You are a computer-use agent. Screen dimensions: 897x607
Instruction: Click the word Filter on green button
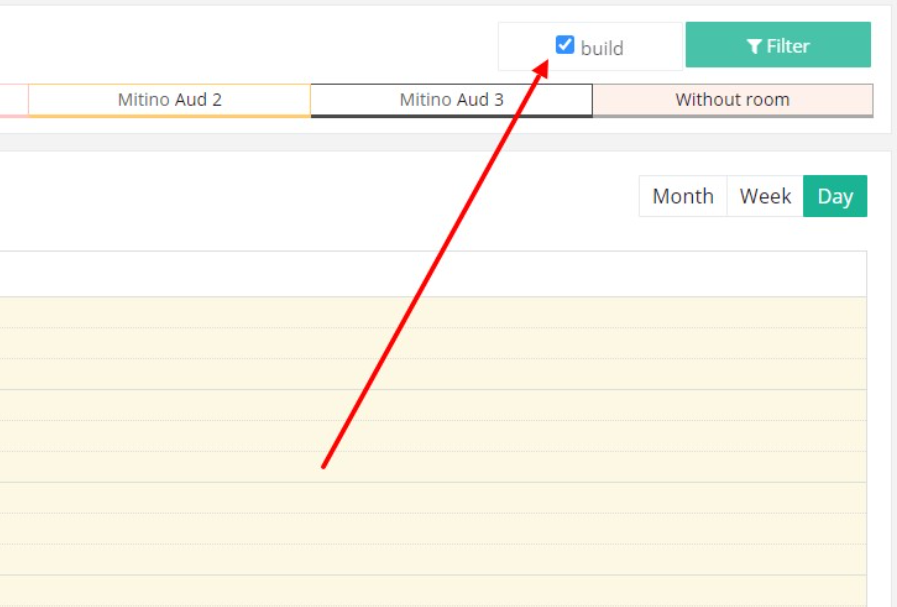coord(788,46)
